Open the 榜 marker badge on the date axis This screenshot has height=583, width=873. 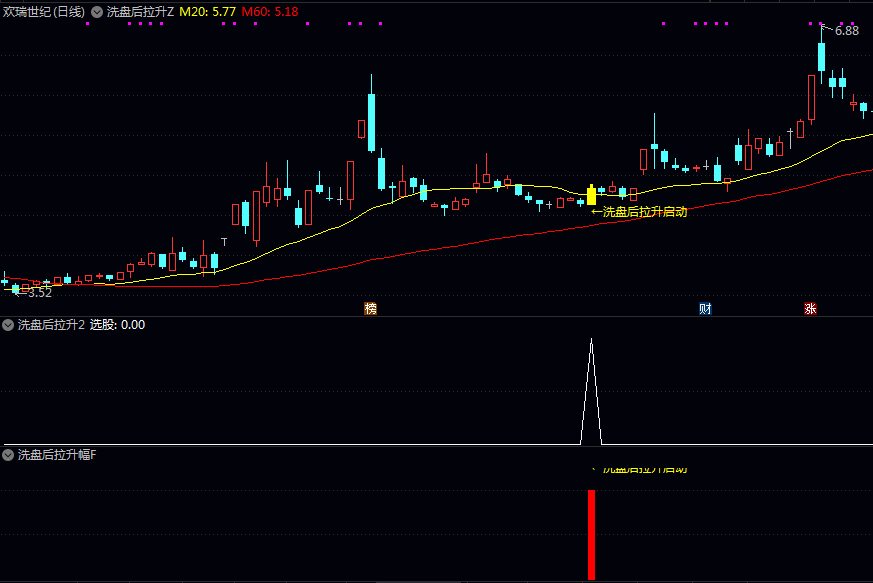[x=370, y=308]
